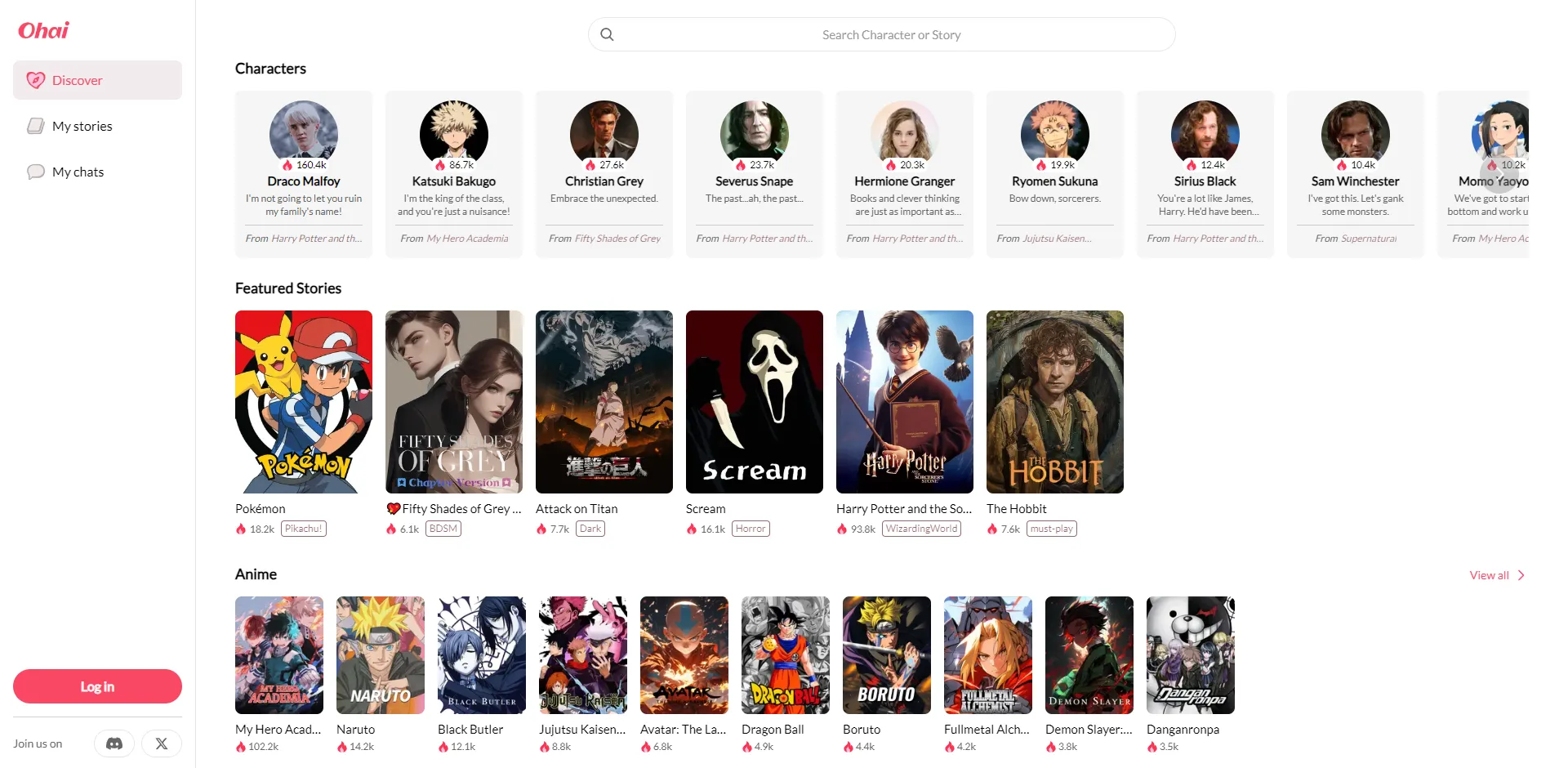Select the Discover heart icon in sidebar
Image resolution: width=1568 pixels, height=768 pixels.
click(x=35, y=80)
